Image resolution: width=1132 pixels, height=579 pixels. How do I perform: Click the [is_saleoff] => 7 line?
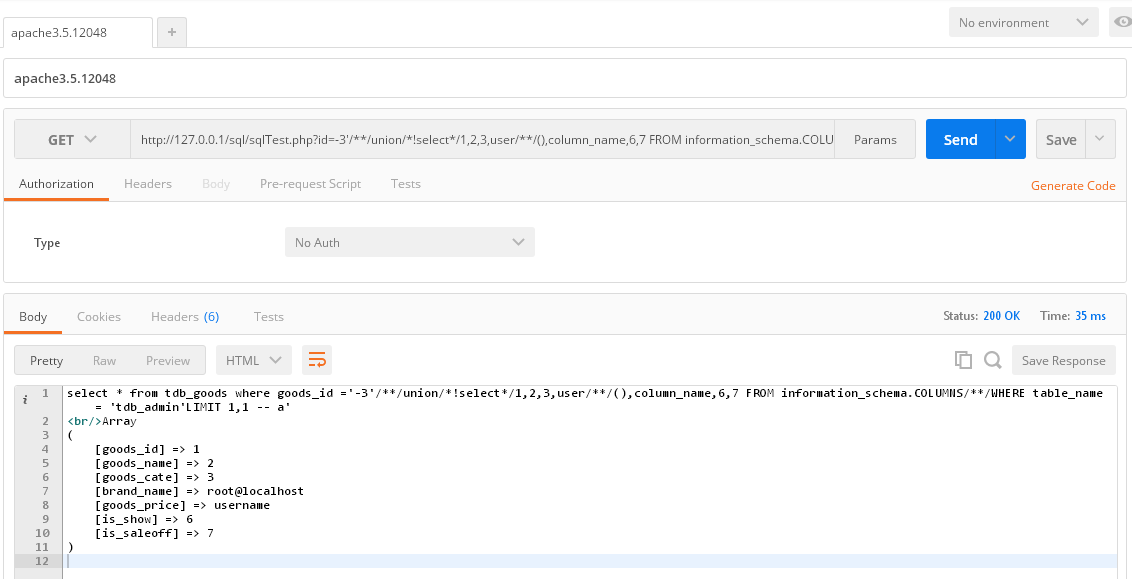pos(154,534)
